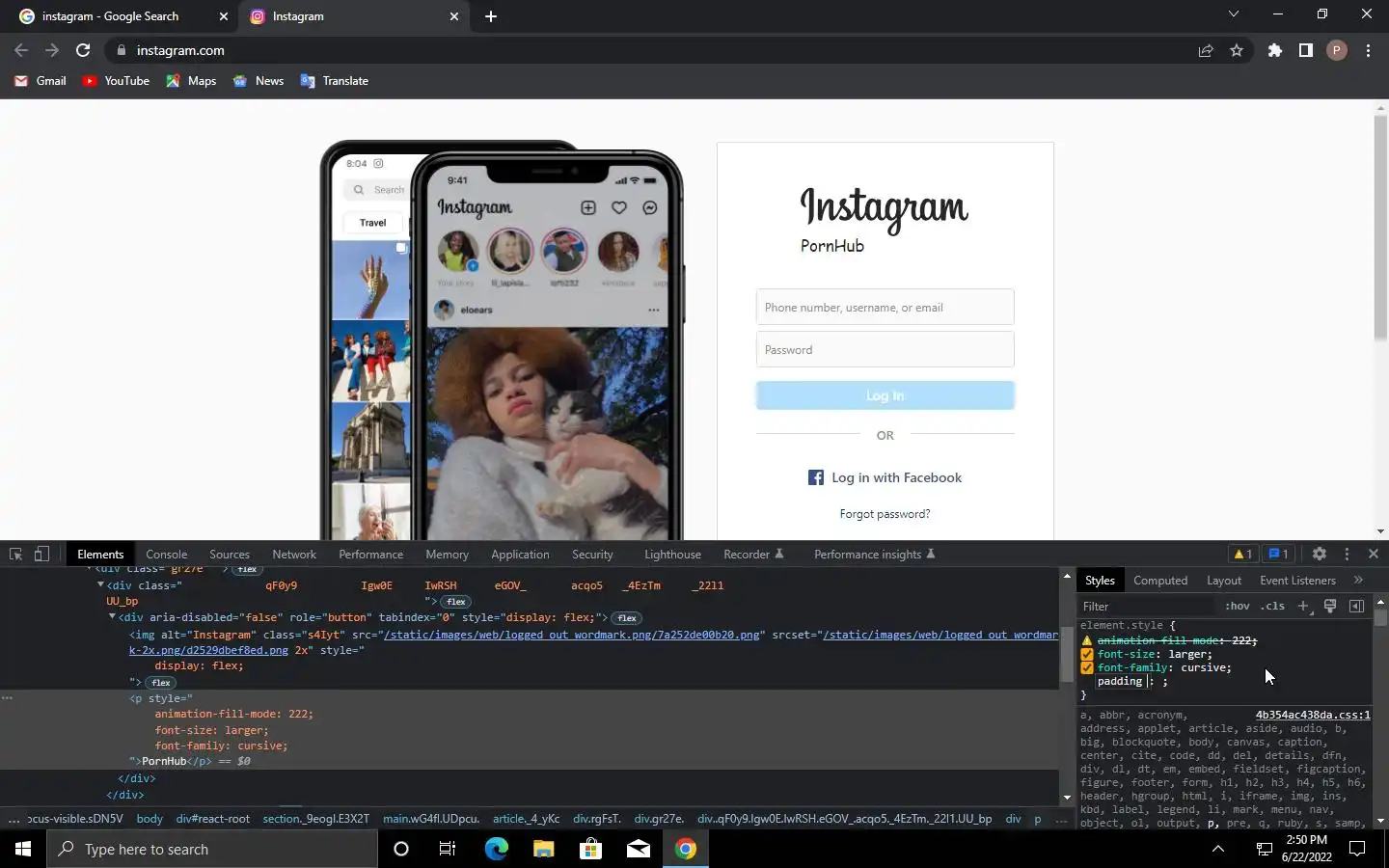Add a new style rule with plus icon
Viewport: 1389px width, 868px height.
click(x=1303, y=606)
